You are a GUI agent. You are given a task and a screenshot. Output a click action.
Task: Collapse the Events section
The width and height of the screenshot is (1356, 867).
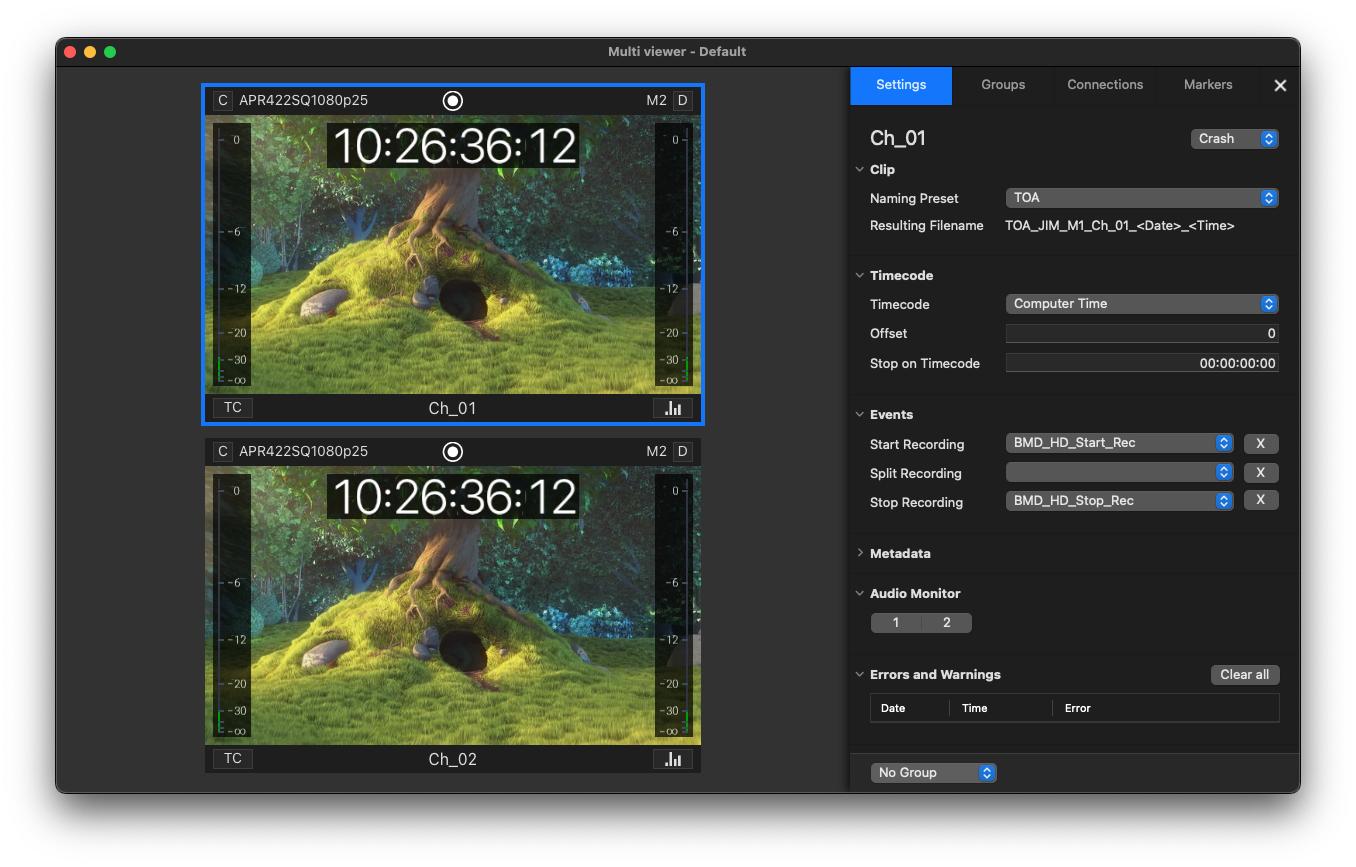[x=860, y=414]
